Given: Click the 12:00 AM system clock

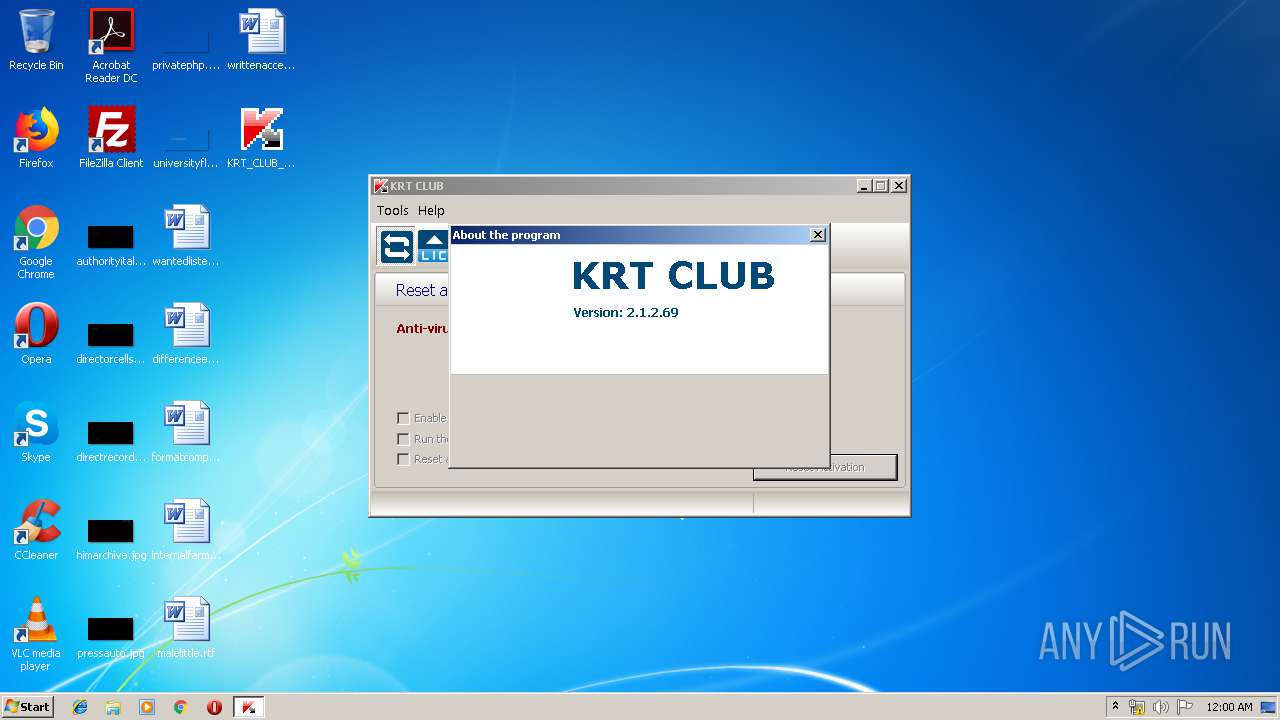Looking at the screenshot, I should click(1229, 707).
